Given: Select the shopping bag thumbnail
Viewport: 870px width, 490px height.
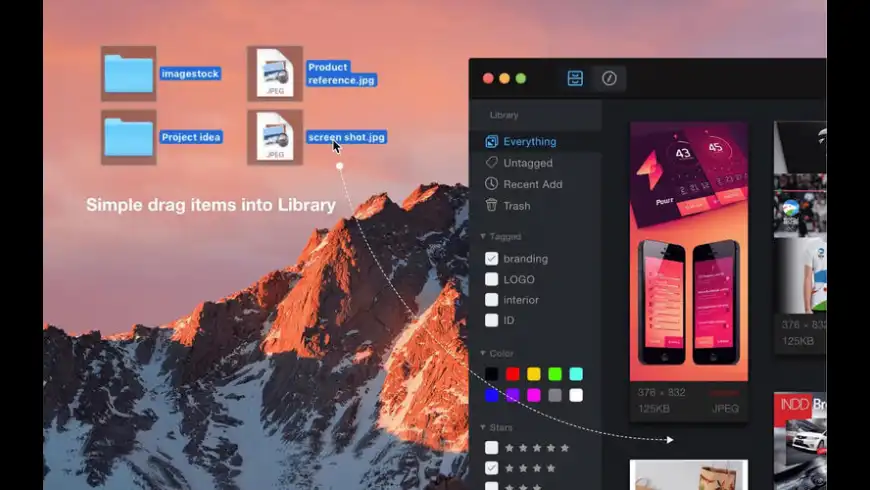Looking at the screenshot, I should [x=689, y=475].
